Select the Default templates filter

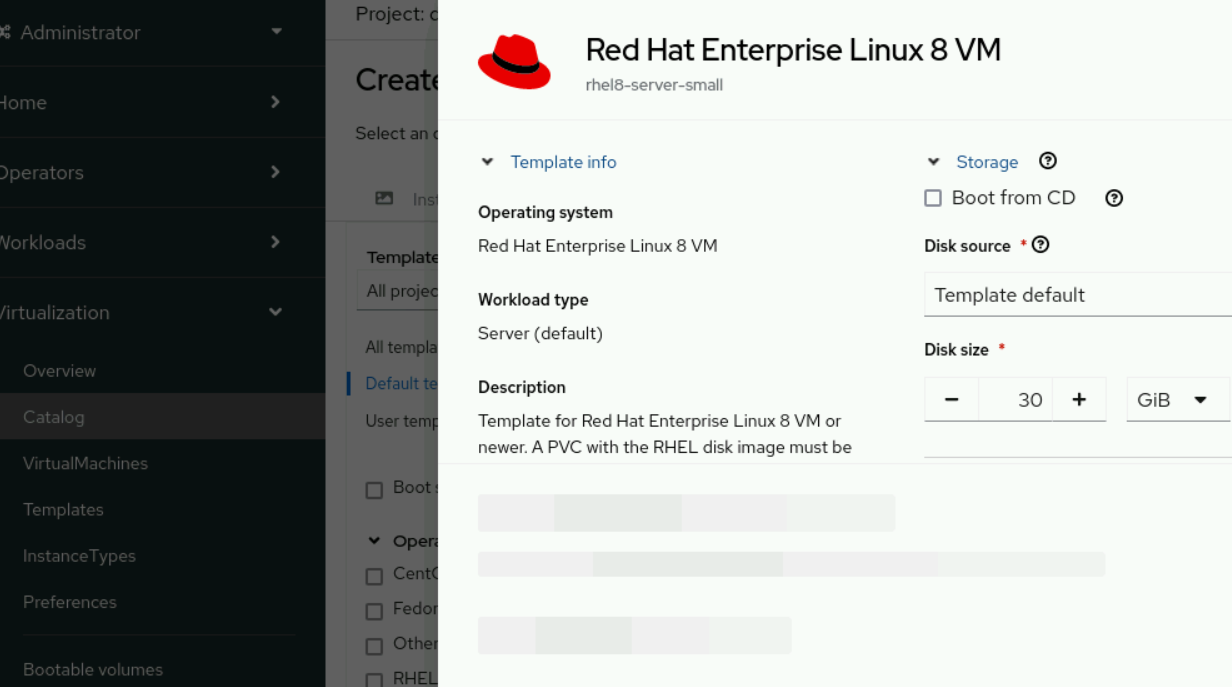(x=401, y=383)
